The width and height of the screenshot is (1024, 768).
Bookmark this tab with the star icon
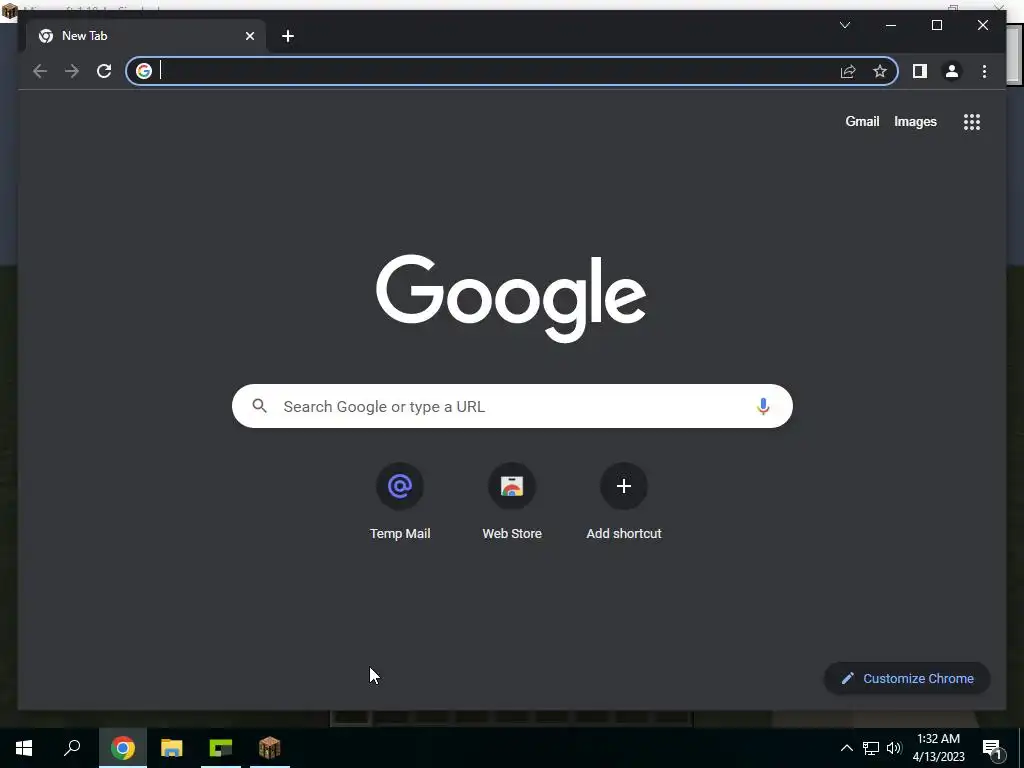[880, 71]
